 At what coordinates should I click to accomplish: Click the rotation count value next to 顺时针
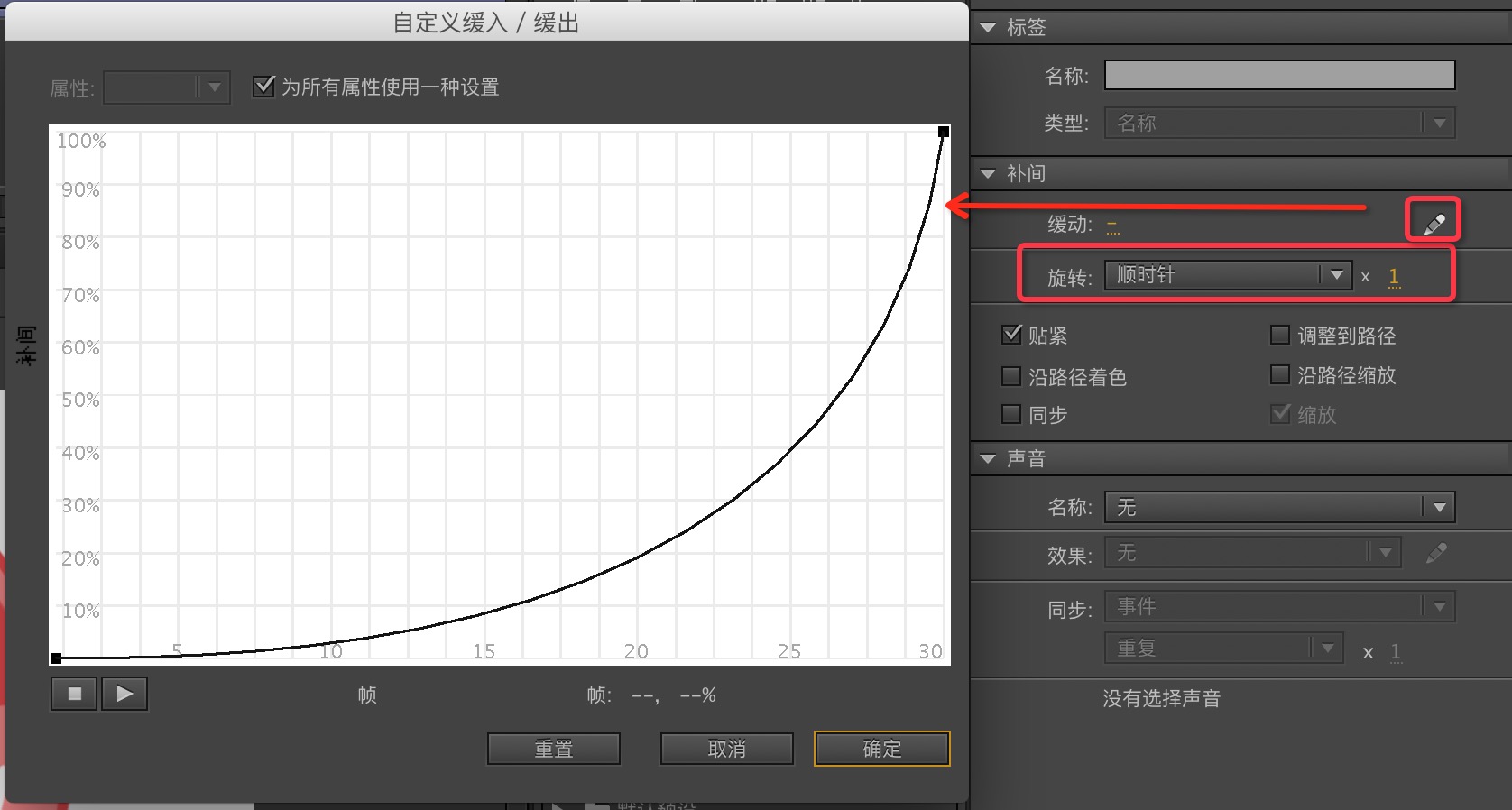[x=1394, y=276]
